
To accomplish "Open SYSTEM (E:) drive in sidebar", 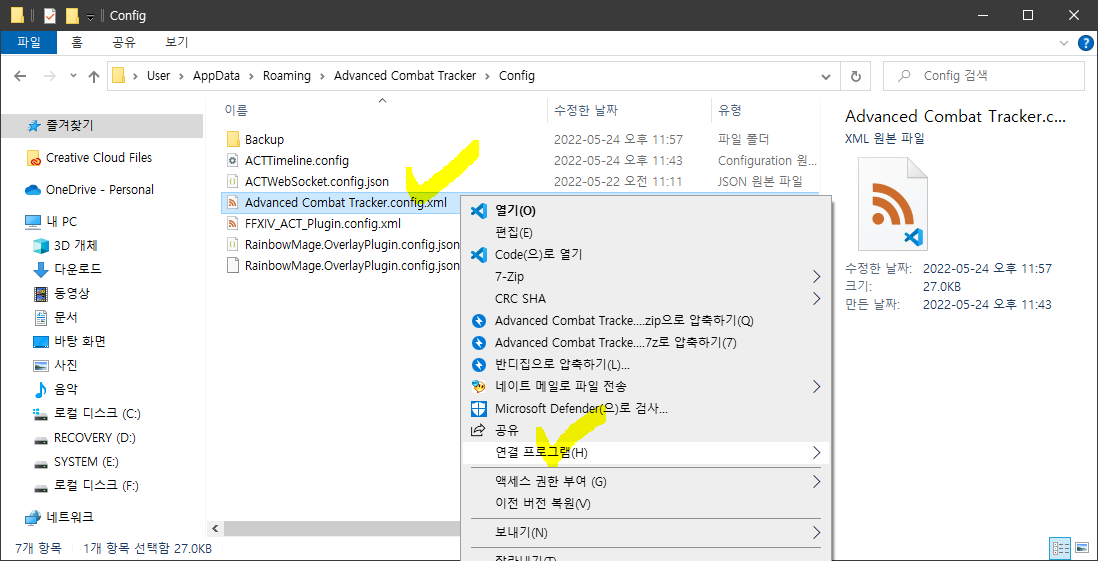I will click(86, 462).
